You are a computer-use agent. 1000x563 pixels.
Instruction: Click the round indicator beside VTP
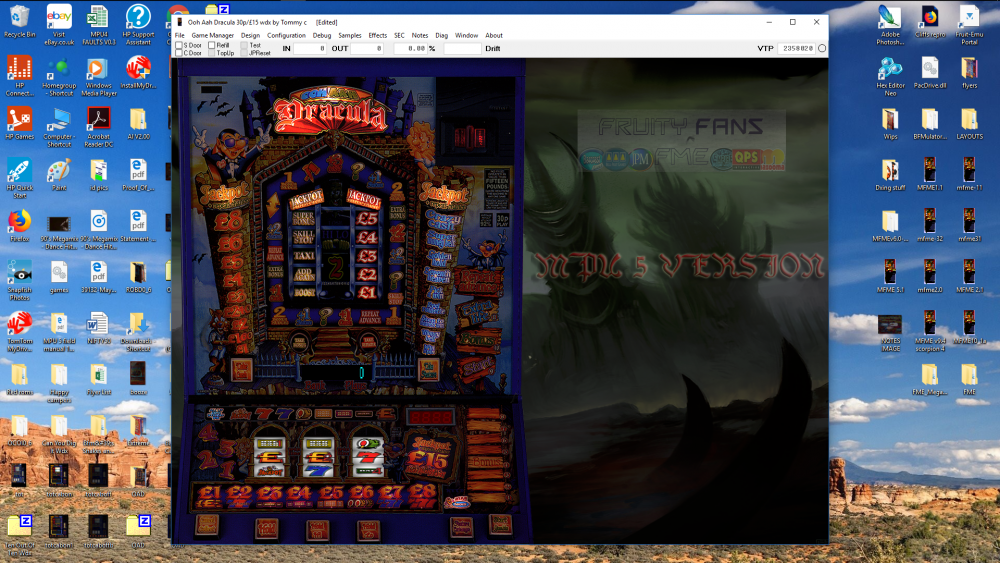[822, 48]
